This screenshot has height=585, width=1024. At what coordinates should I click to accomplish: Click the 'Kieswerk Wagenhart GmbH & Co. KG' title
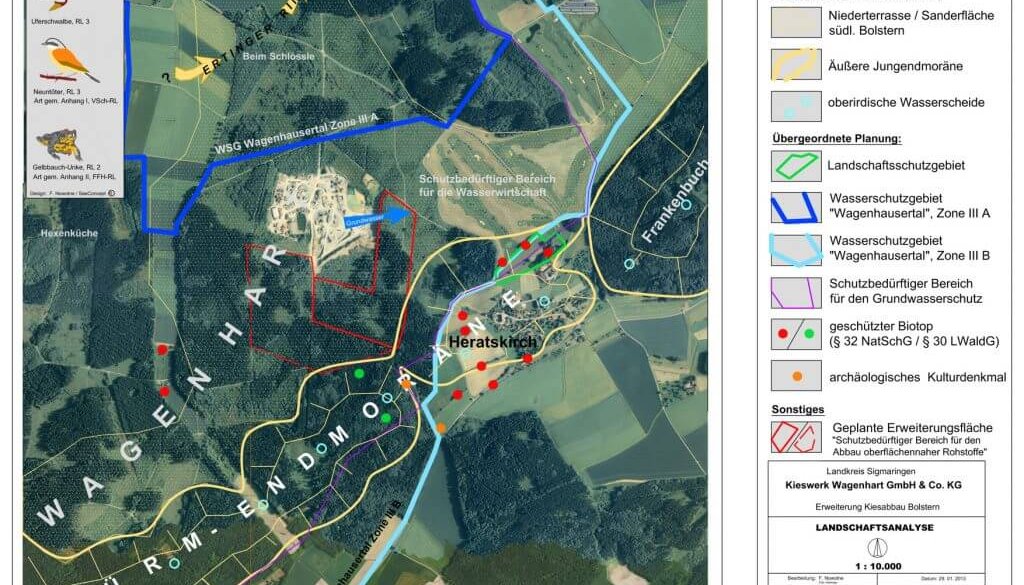879,485
